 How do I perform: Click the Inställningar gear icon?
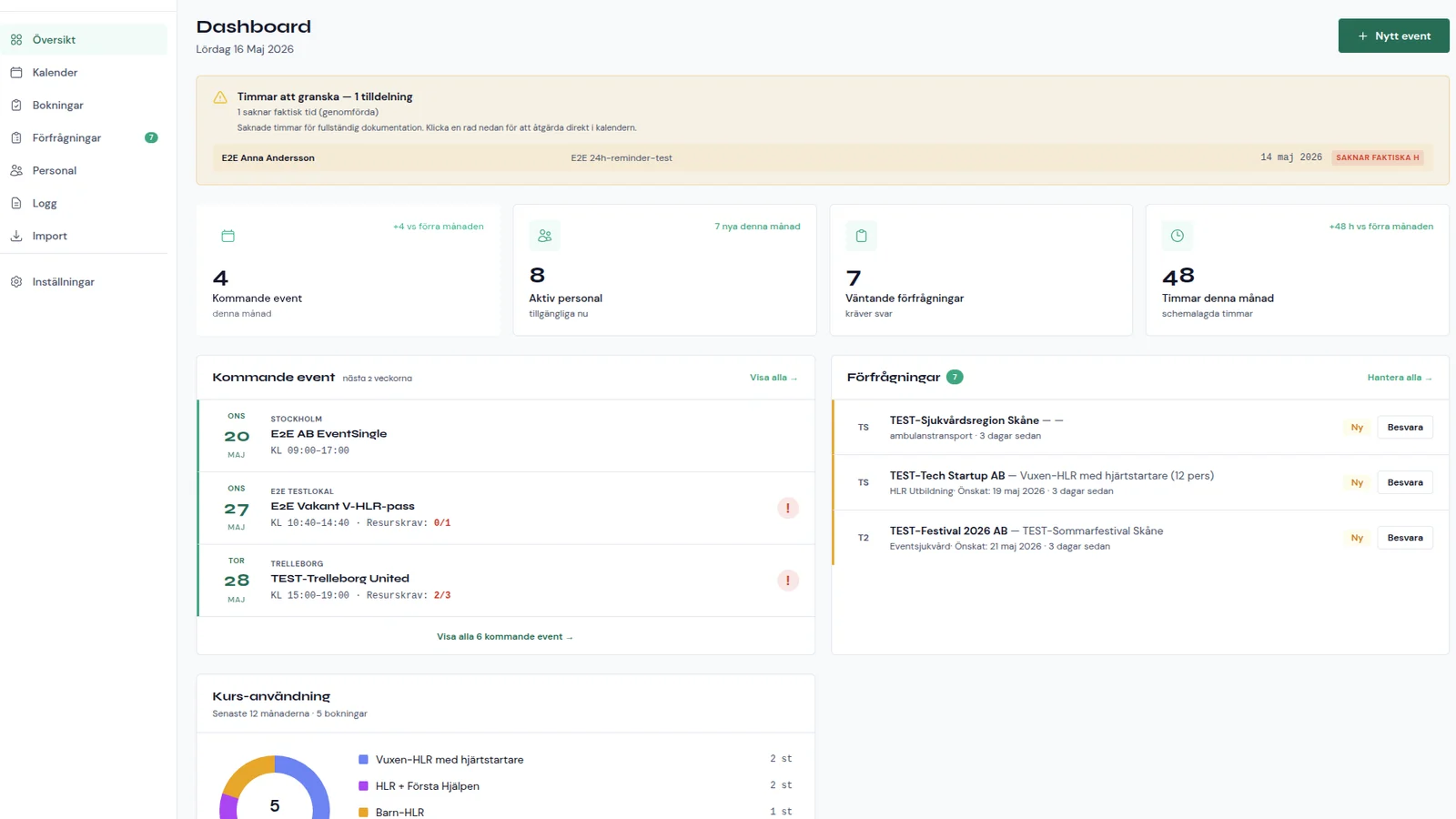[16, 282]
